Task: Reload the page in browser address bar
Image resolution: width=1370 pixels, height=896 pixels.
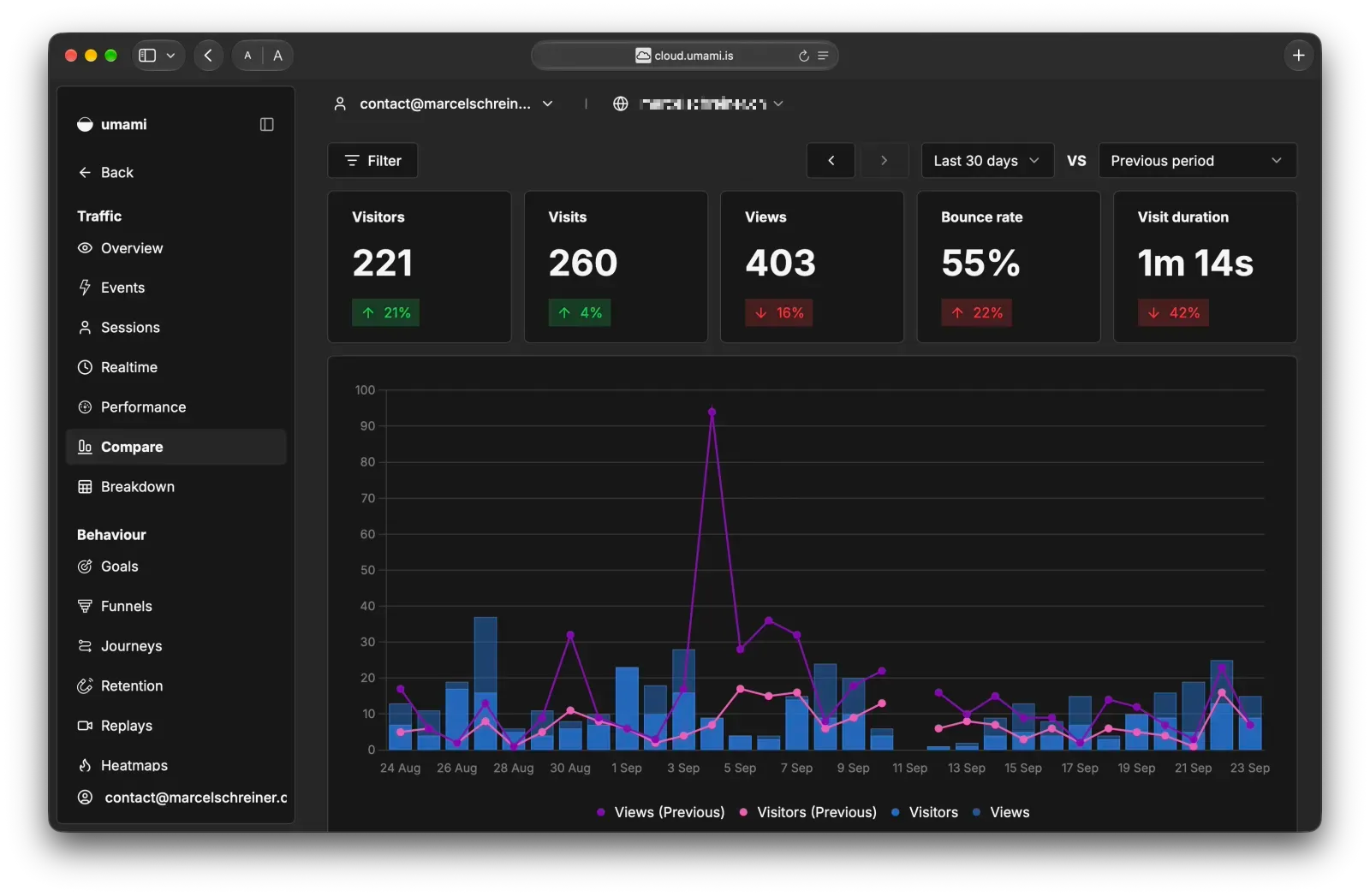Action: pyautogui.click(x=803, y=56)
